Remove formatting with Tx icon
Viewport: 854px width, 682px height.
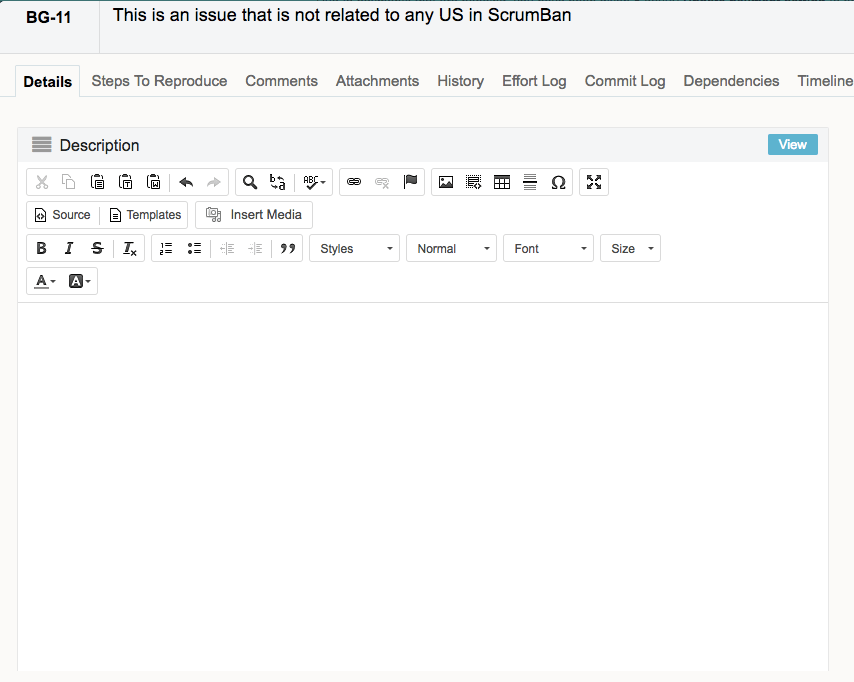pos(130,248)
